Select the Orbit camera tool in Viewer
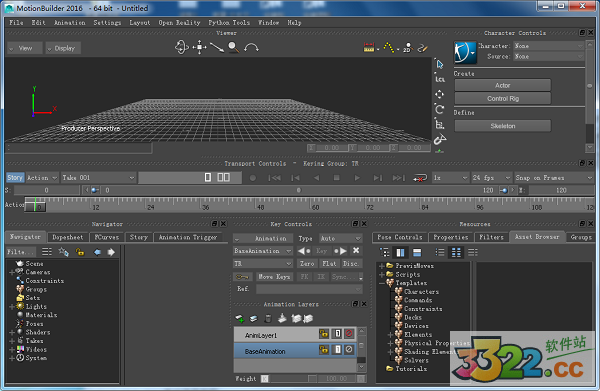Screen dimensions: 600x391 [182, 47]
